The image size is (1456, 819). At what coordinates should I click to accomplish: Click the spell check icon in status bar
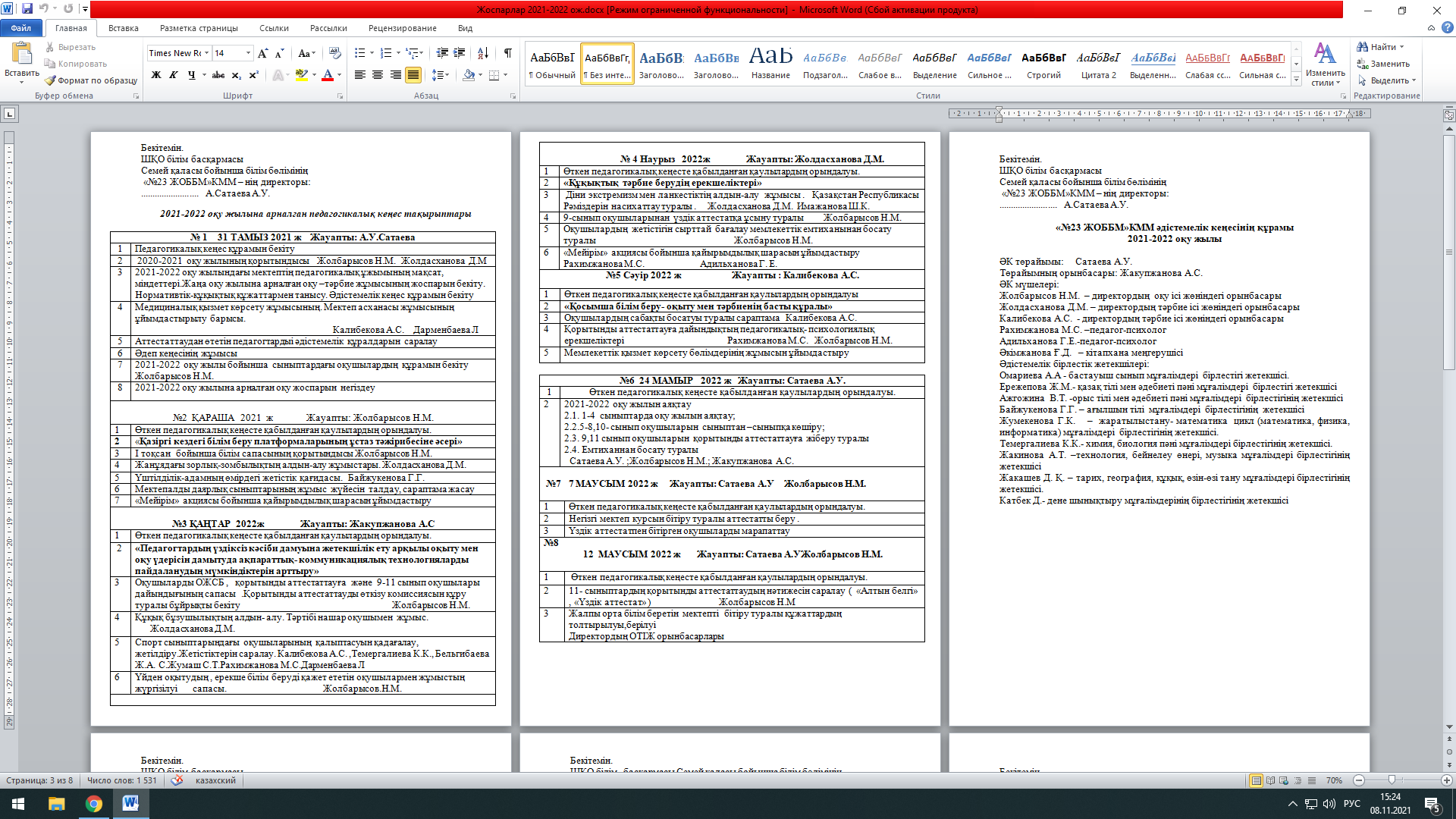click(x=177, y=780)
